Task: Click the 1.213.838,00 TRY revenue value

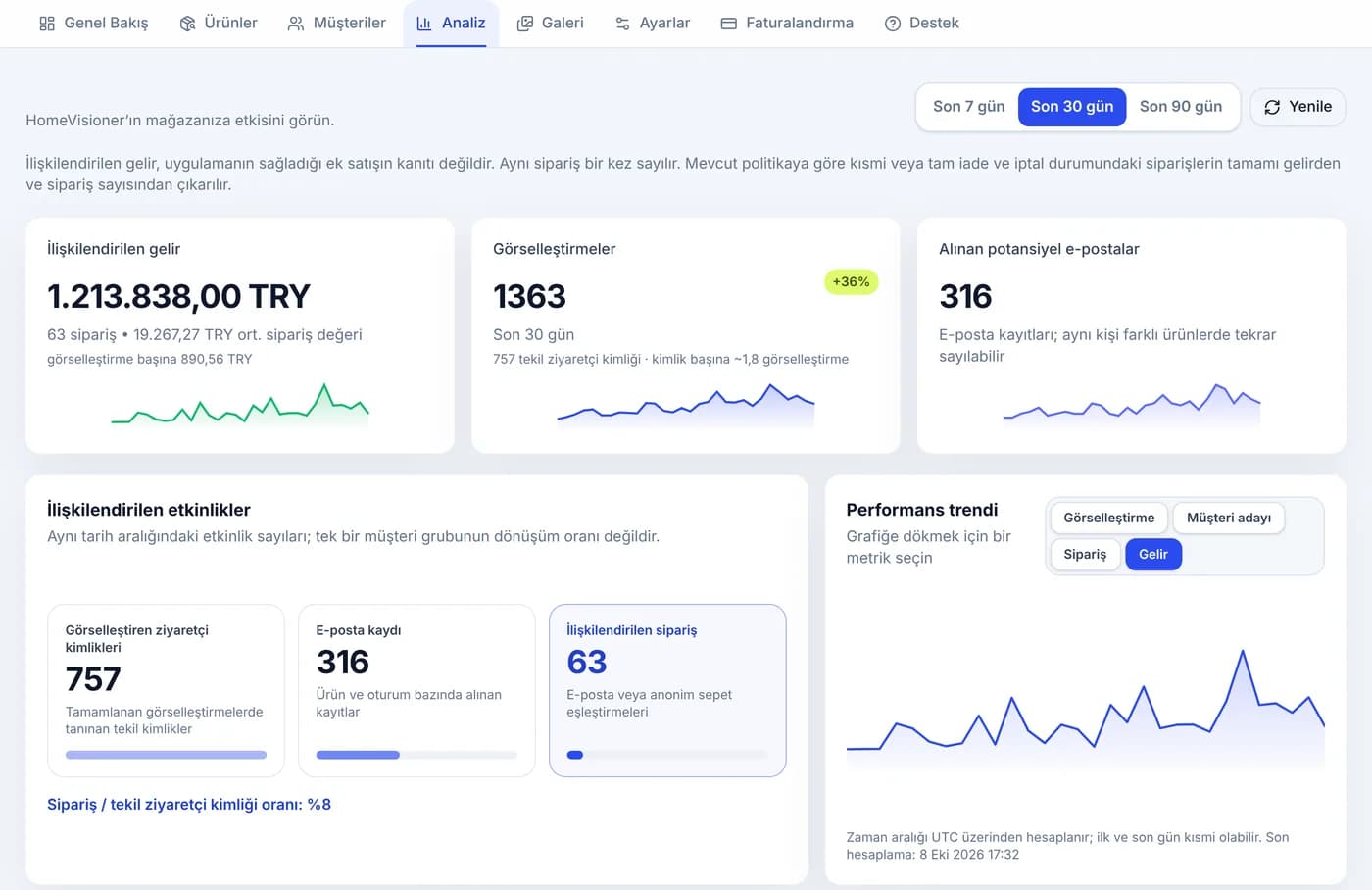Action: pyautogui.click(x=178, y=296)
